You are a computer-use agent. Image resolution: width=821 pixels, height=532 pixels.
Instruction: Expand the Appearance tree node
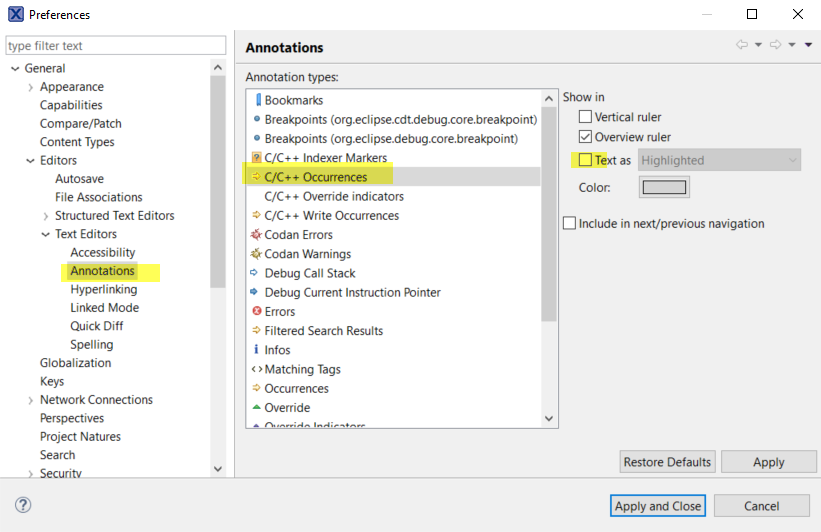point(31,87)
